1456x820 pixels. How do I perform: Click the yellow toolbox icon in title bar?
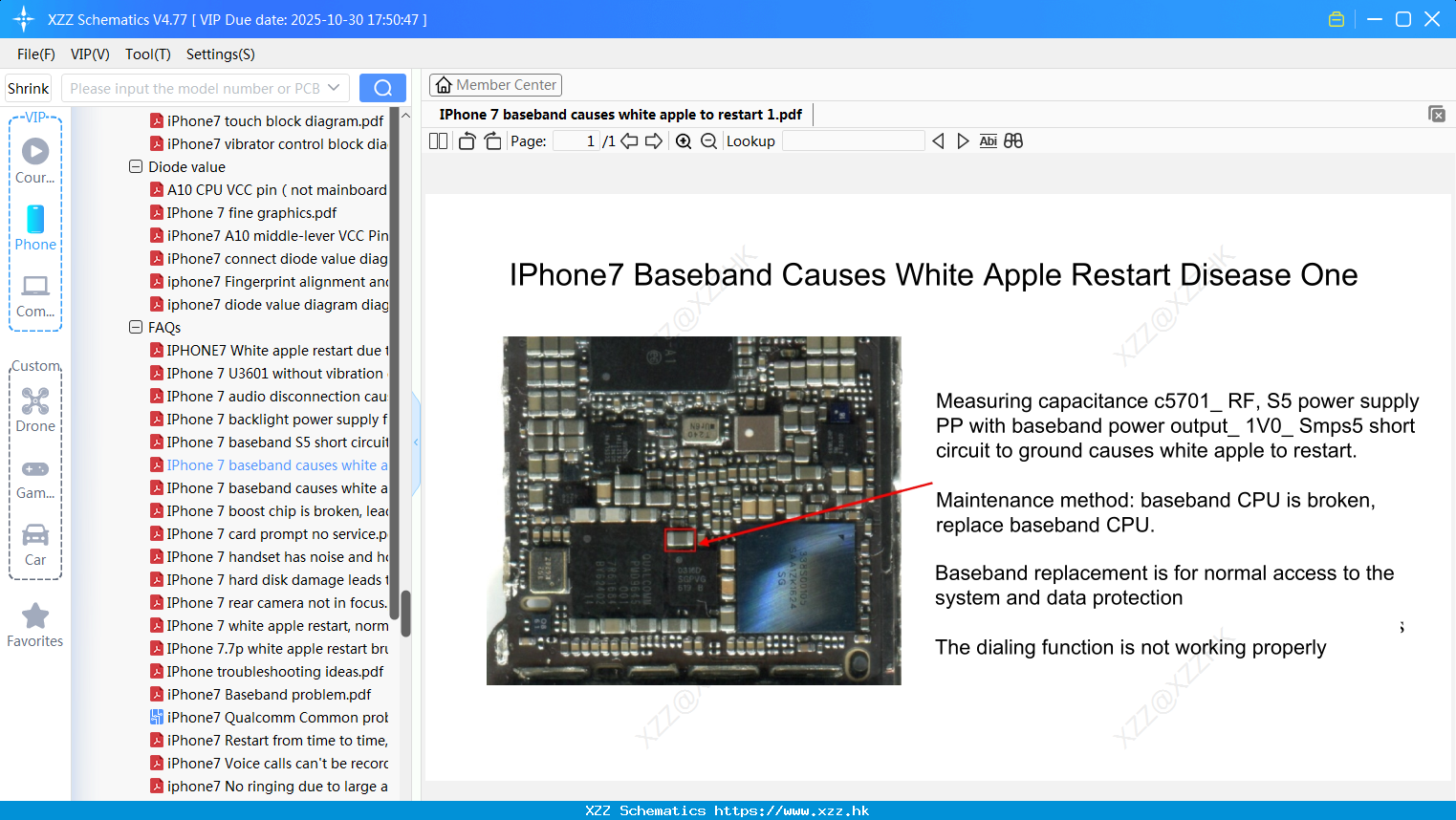pyautogui.click(x=1336, y=19)
